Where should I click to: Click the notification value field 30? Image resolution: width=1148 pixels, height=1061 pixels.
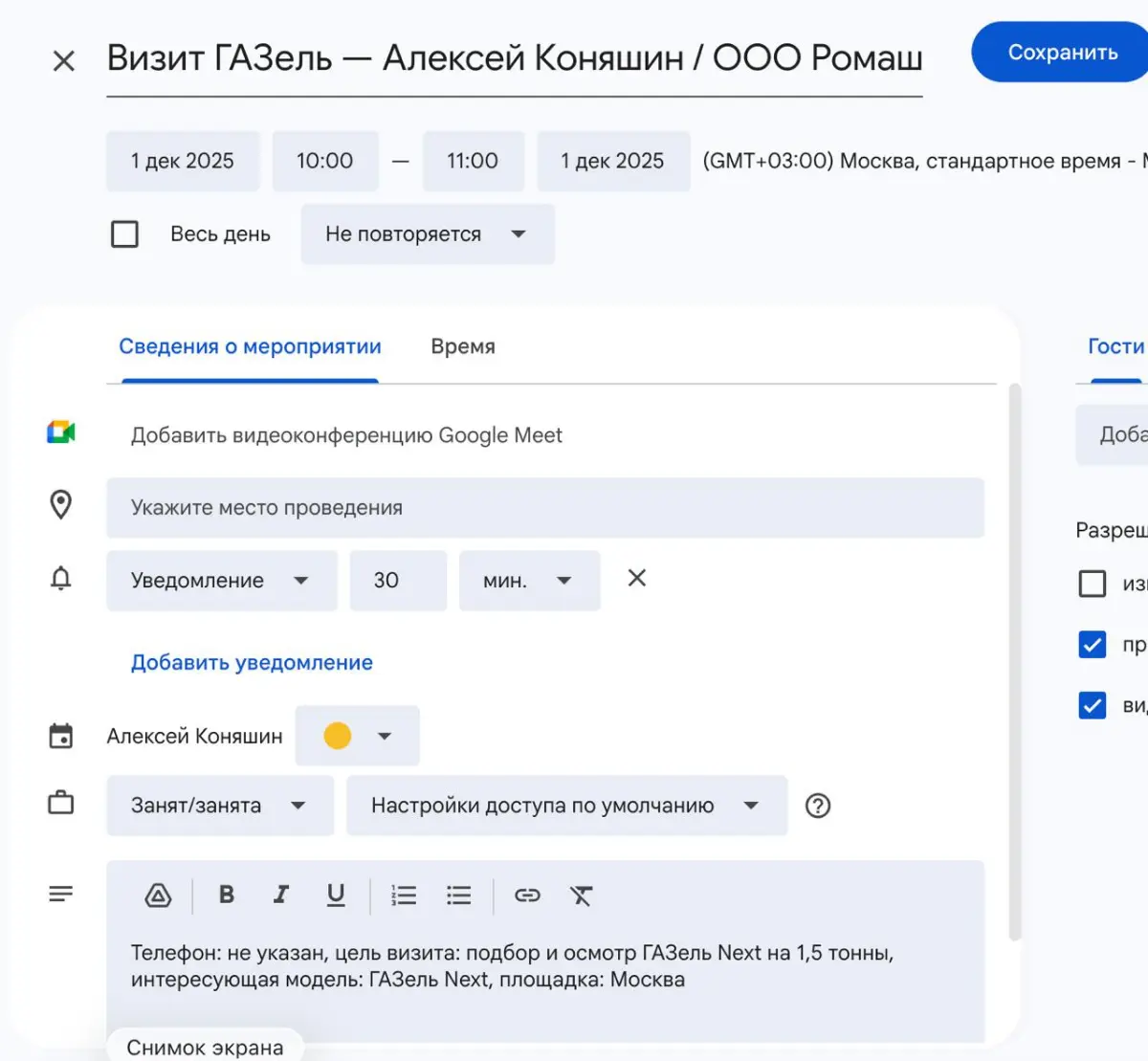tap(398, 581)
